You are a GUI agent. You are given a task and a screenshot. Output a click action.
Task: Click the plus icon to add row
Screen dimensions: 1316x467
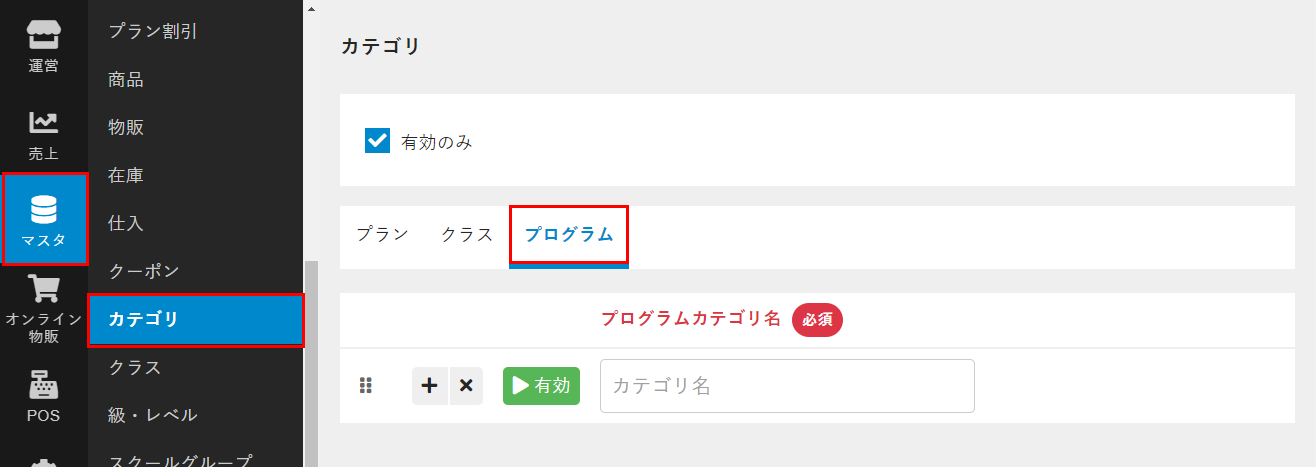coord(430,386)
